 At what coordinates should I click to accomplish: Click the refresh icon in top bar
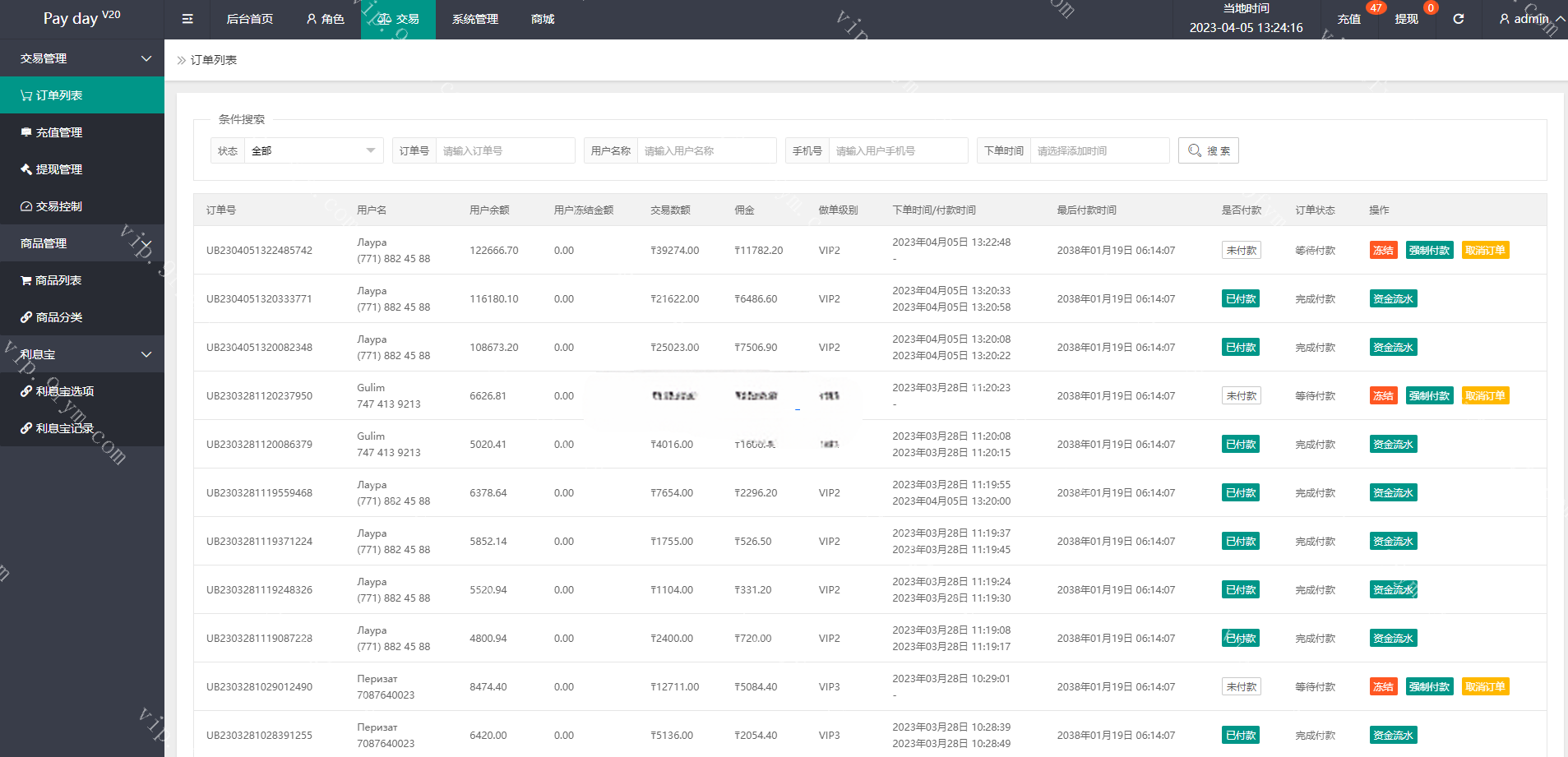coord(1458,19)
